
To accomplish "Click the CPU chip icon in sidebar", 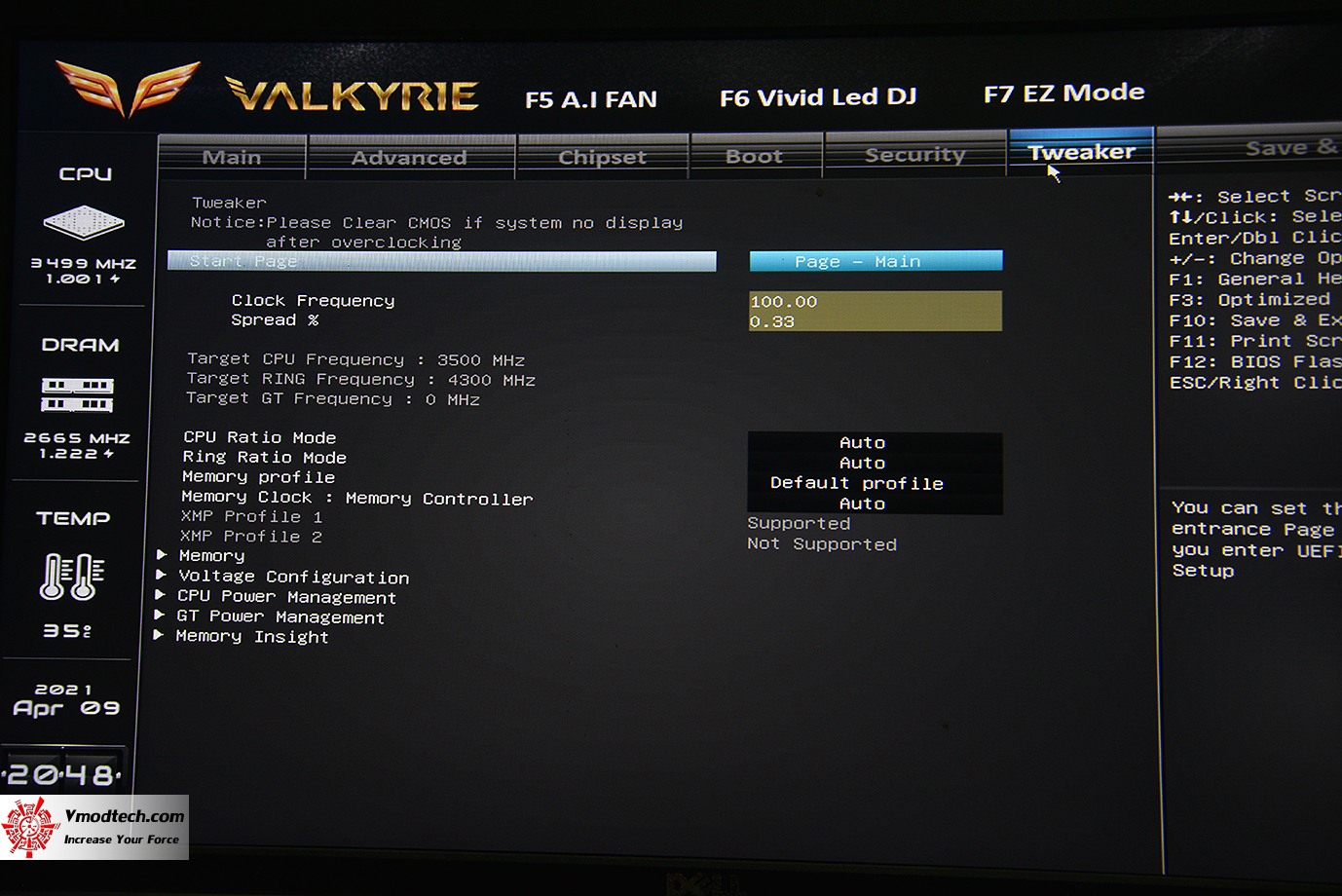I will click(x=84, y=223).
